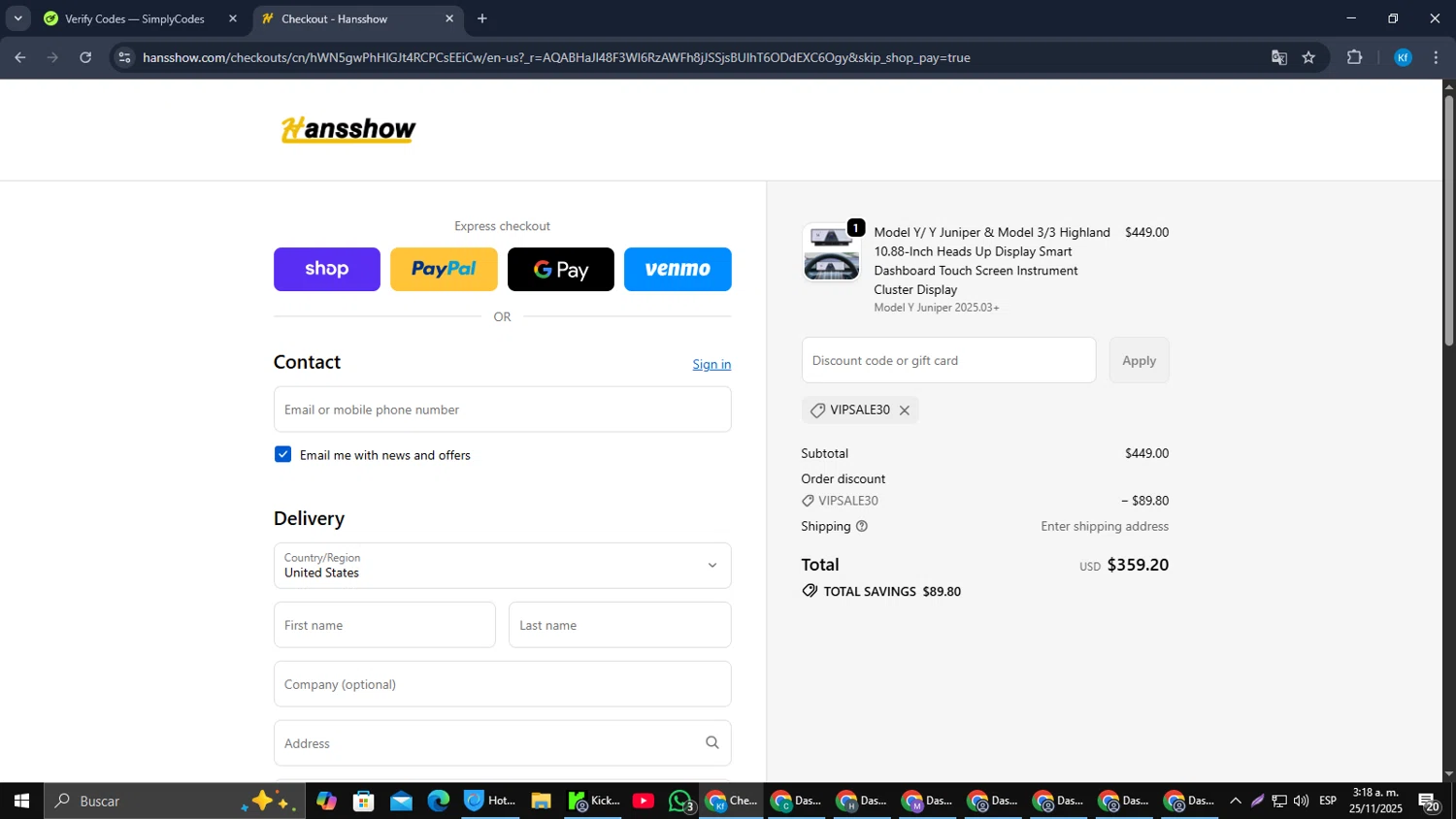Screen dimensions: 1456x819
Task: Click the Sign in link
Action: (x=711, y=364)
